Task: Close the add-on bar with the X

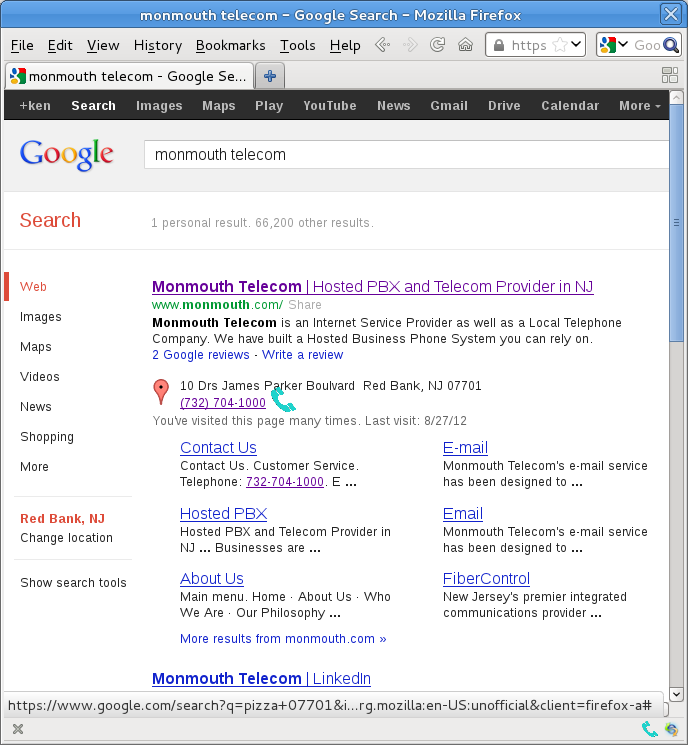Action: pyautogui.click(x=18, y=729)
